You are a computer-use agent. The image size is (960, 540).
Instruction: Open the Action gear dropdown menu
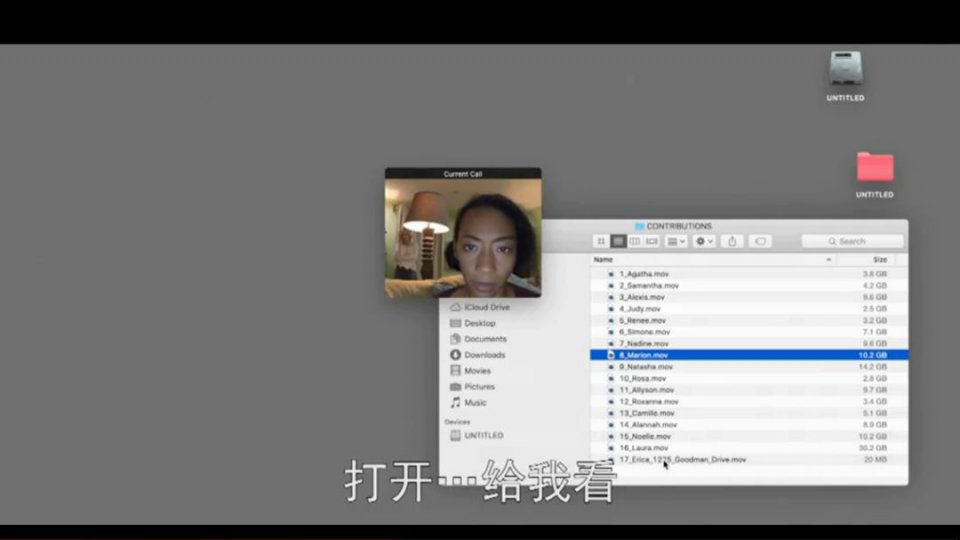(x=705, y=241)
